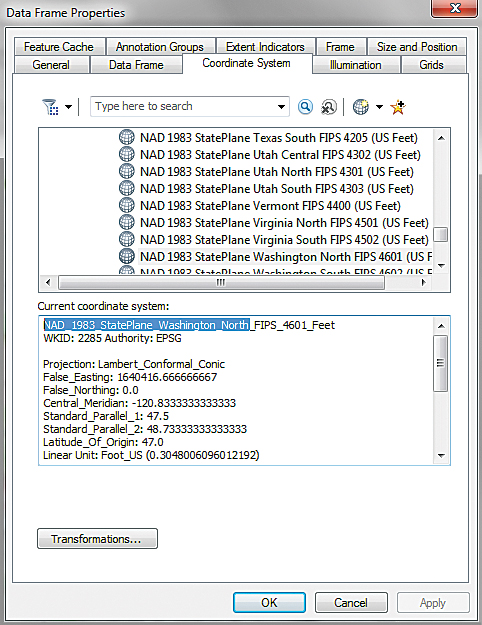Switch to the Feature Cache tab
The height and width of the screenshot is (625, 482).
59,47
